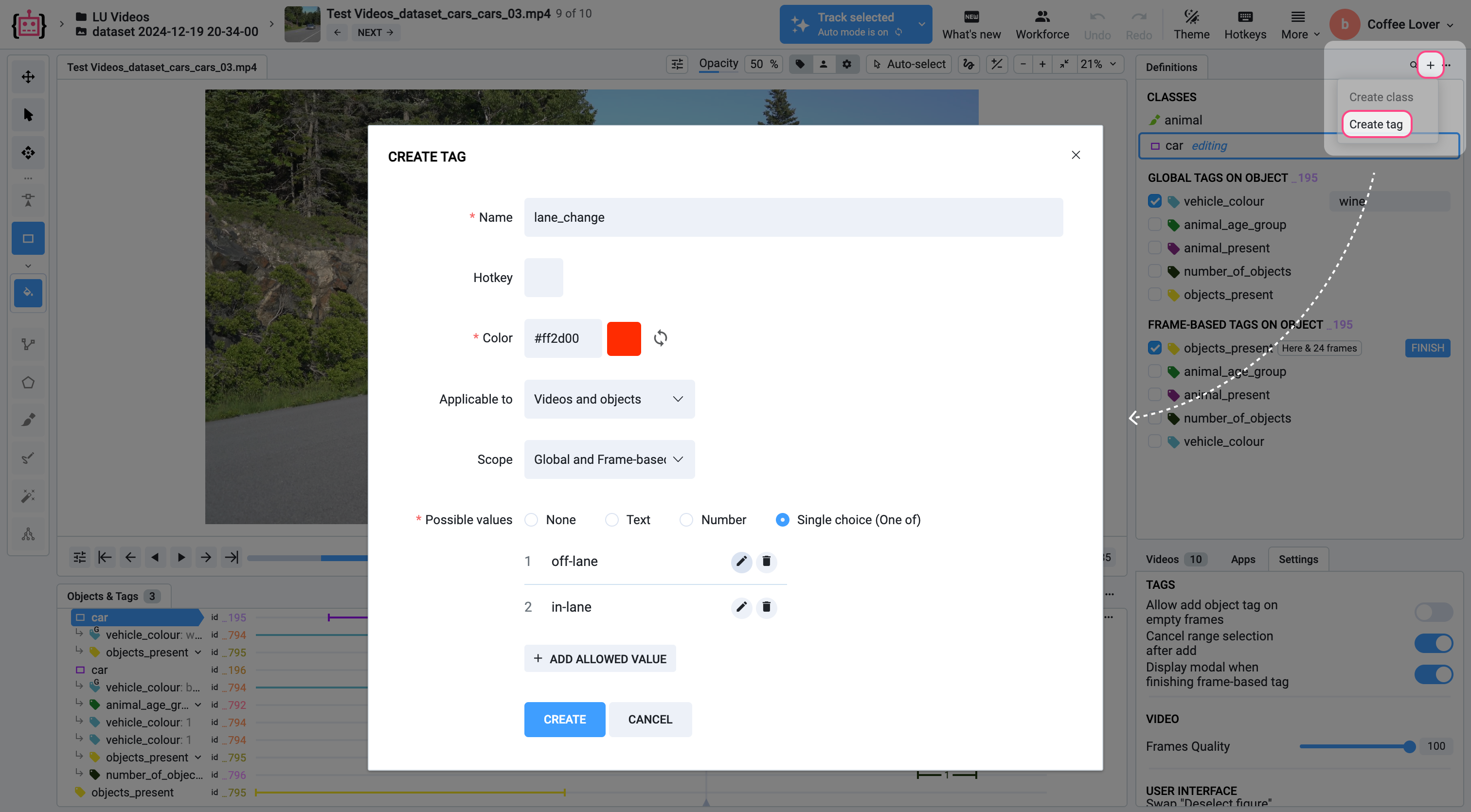
Task: Delete the in-lane allowed value
Action: [x=766, y=607]
